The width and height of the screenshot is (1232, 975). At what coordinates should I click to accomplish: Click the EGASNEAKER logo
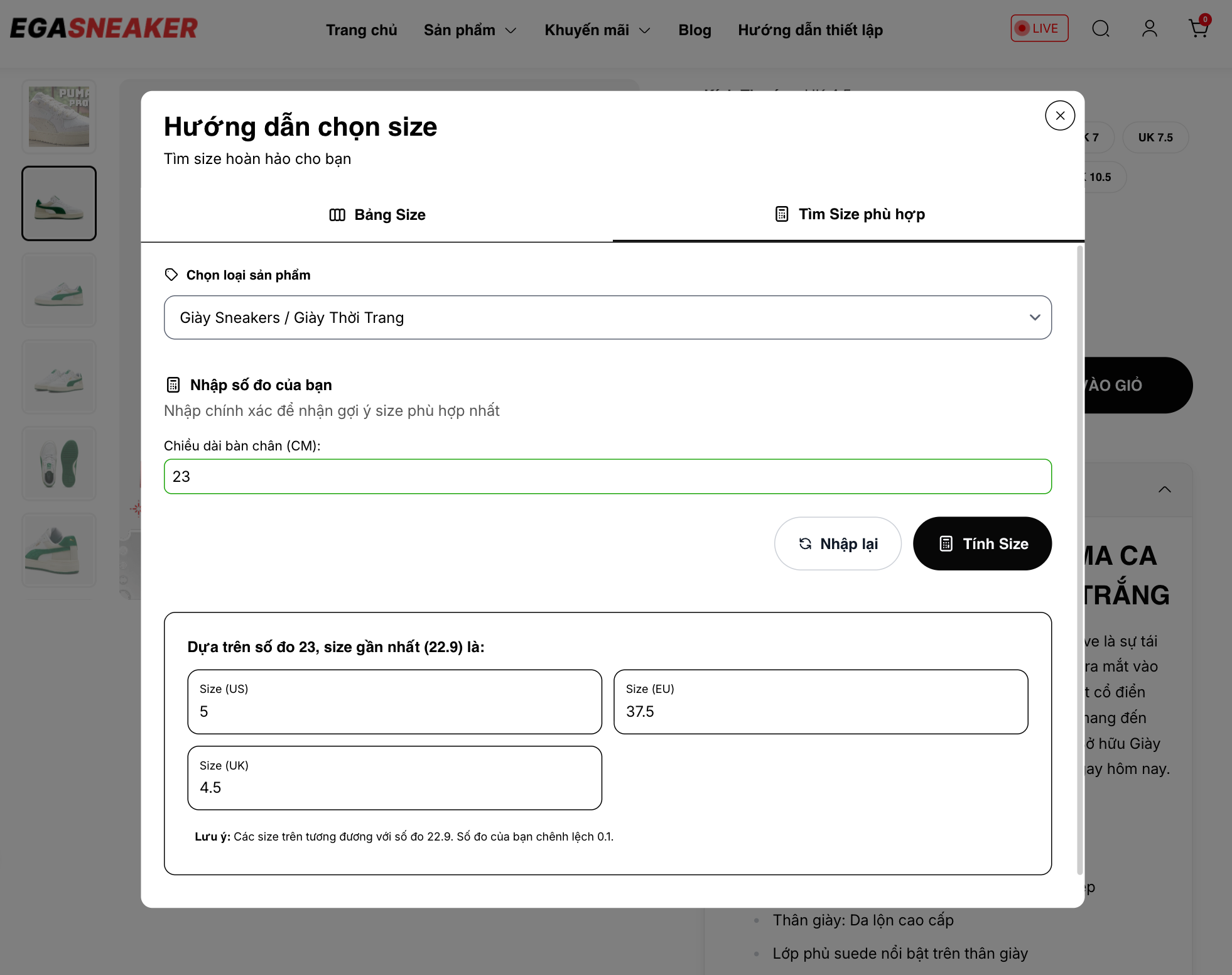pyautogui.click(x=104, y=28)
